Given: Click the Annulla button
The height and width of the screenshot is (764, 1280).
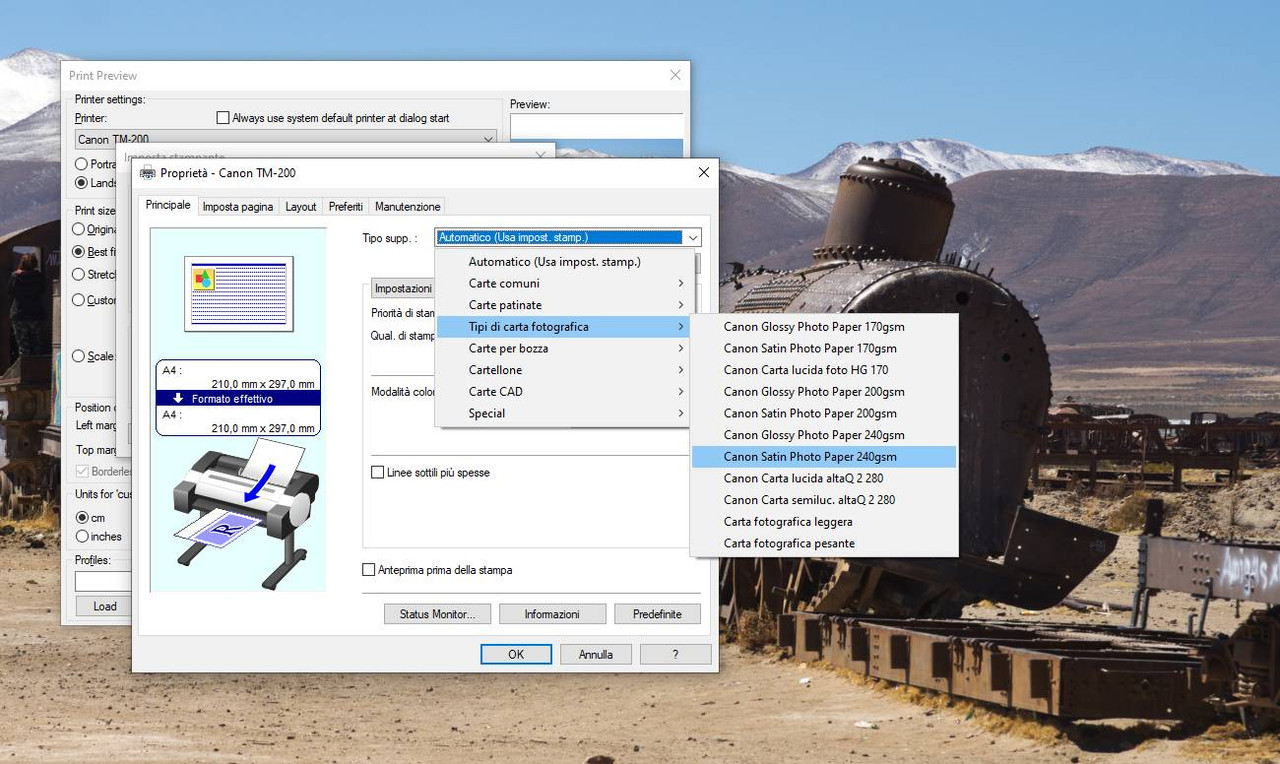Looking at the screenshot, I should point(596,654).
